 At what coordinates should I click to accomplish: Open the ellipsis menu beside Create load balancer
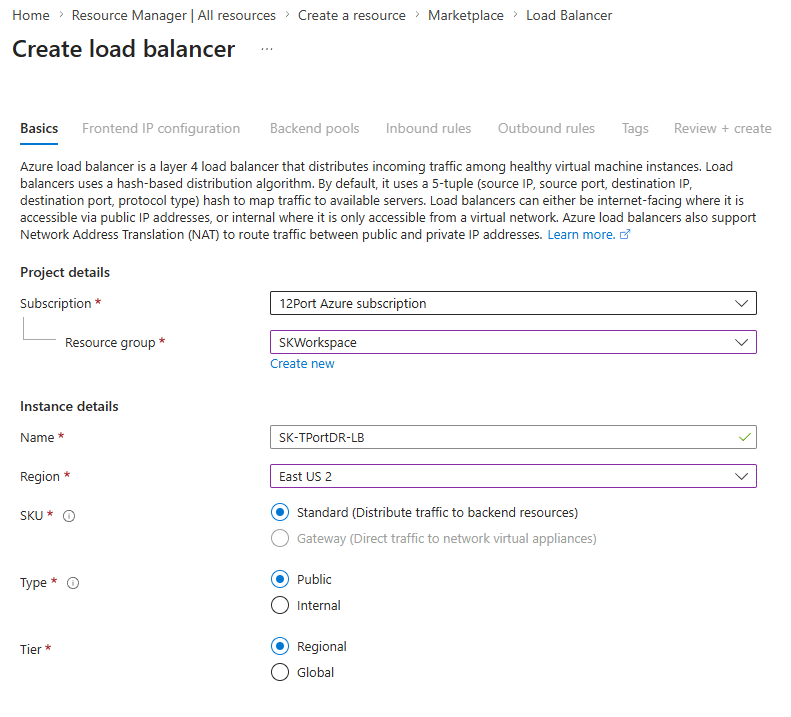(267, 49)
